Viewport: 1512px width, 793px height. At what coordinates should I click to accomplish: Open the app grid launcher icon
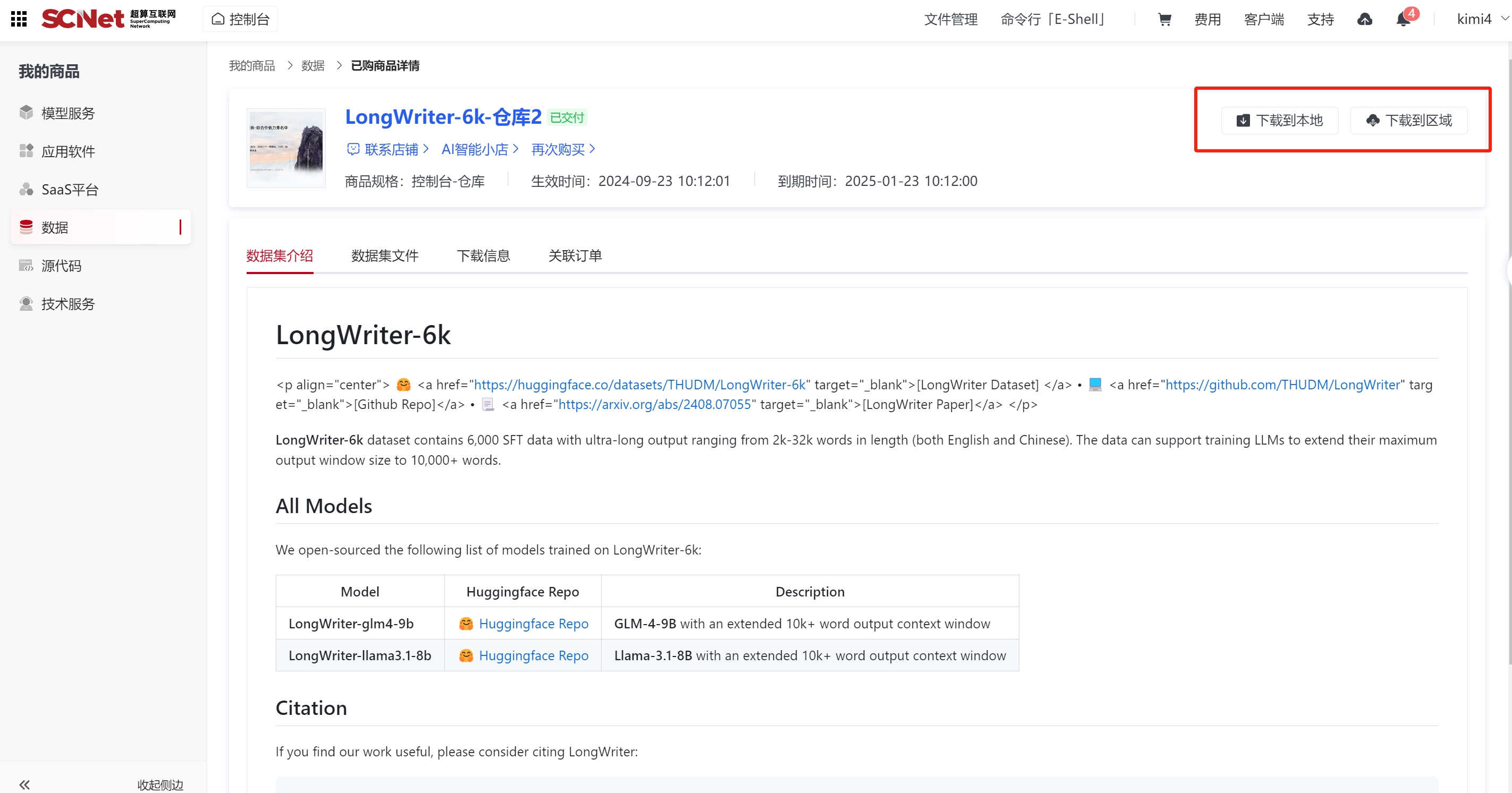19,19
